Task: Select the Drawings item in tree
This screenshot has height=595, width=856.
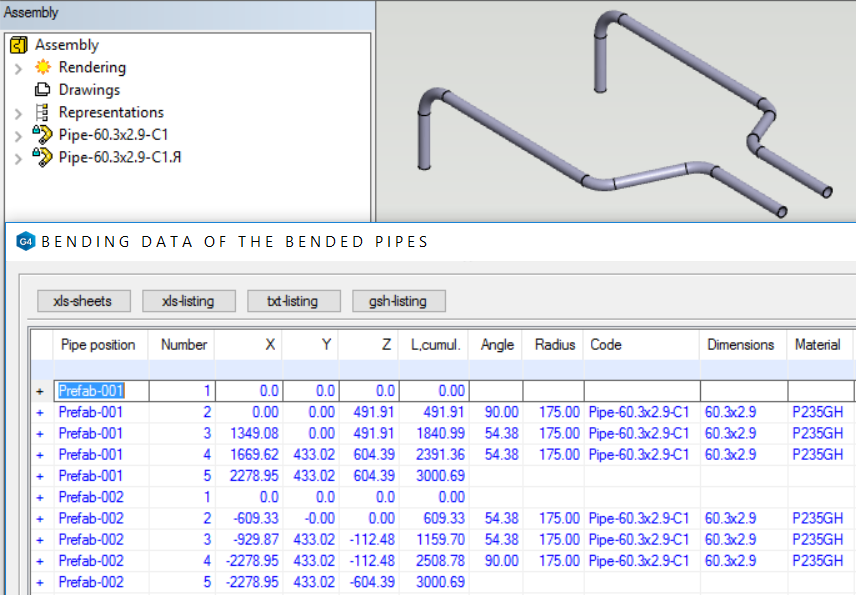Action: coord(89,90)
